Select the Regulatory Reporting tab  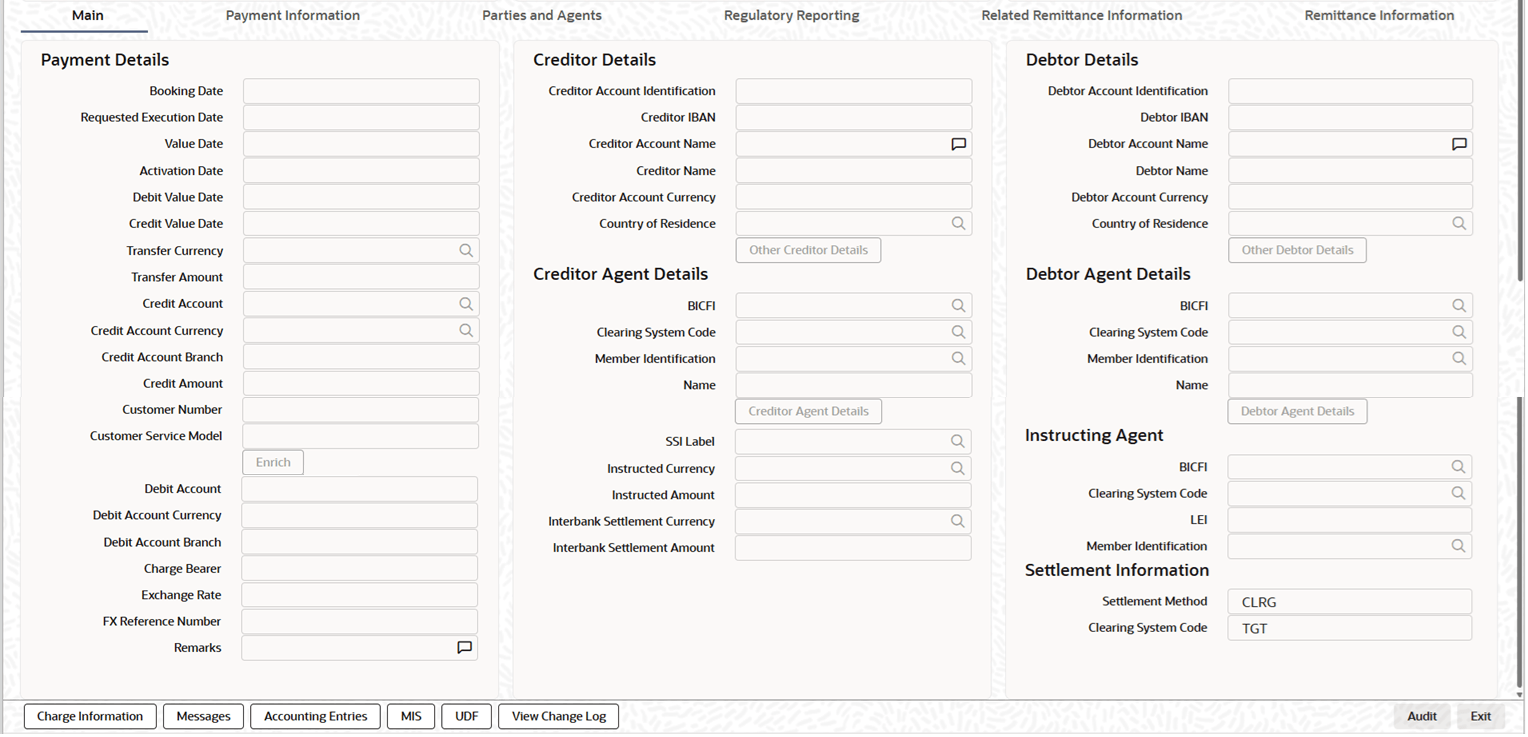pyautogui.click(x=792, y=15)
